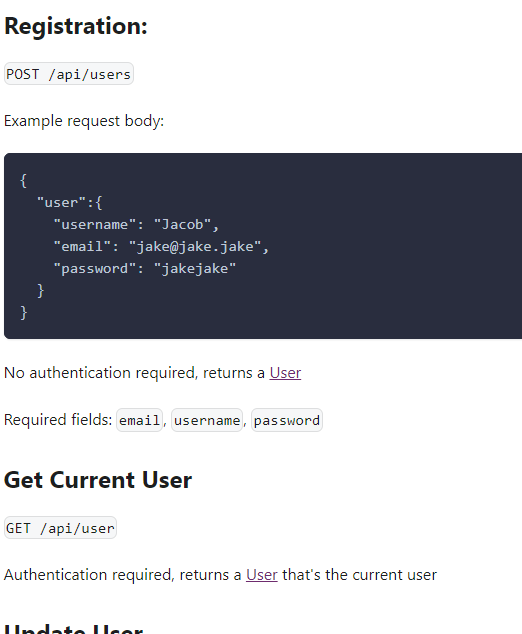Select the email required field tag
The height and width of the screenshot is (634, 522).
(x=139, y=420)
